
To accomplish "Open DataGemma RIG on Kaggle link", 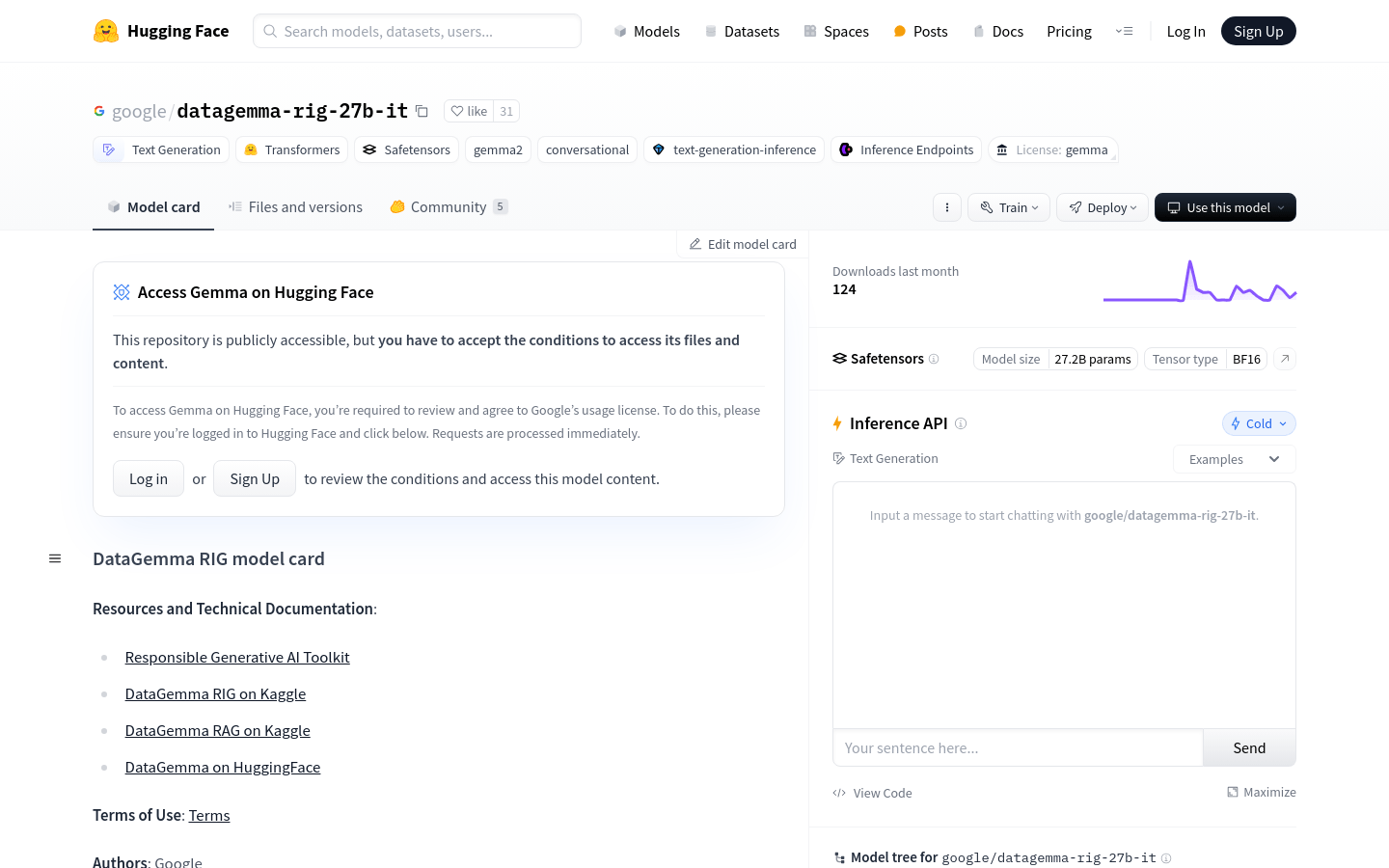I will (215, 693).
